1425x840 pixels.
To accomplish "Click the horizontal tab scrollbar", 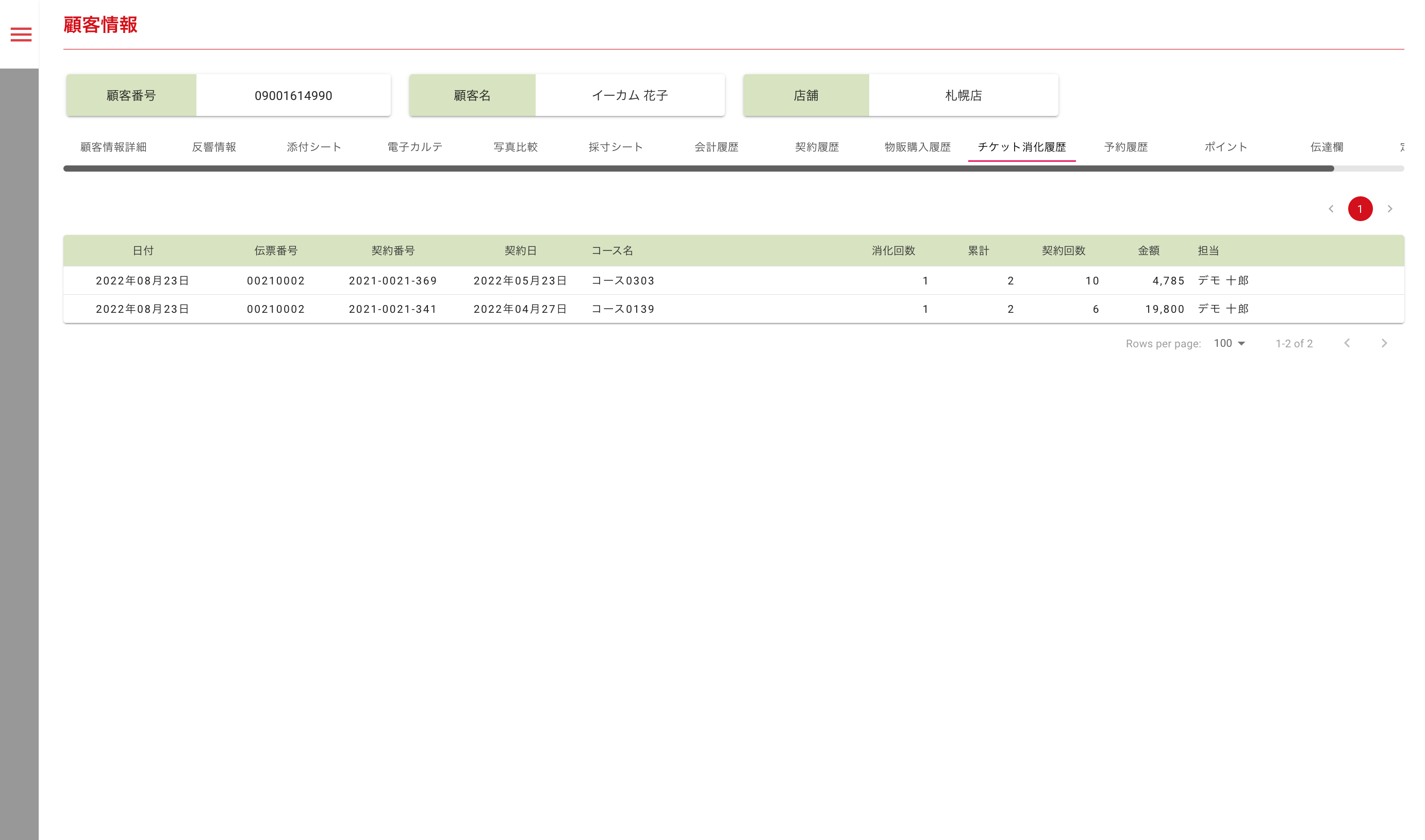I will pos(698,169).
